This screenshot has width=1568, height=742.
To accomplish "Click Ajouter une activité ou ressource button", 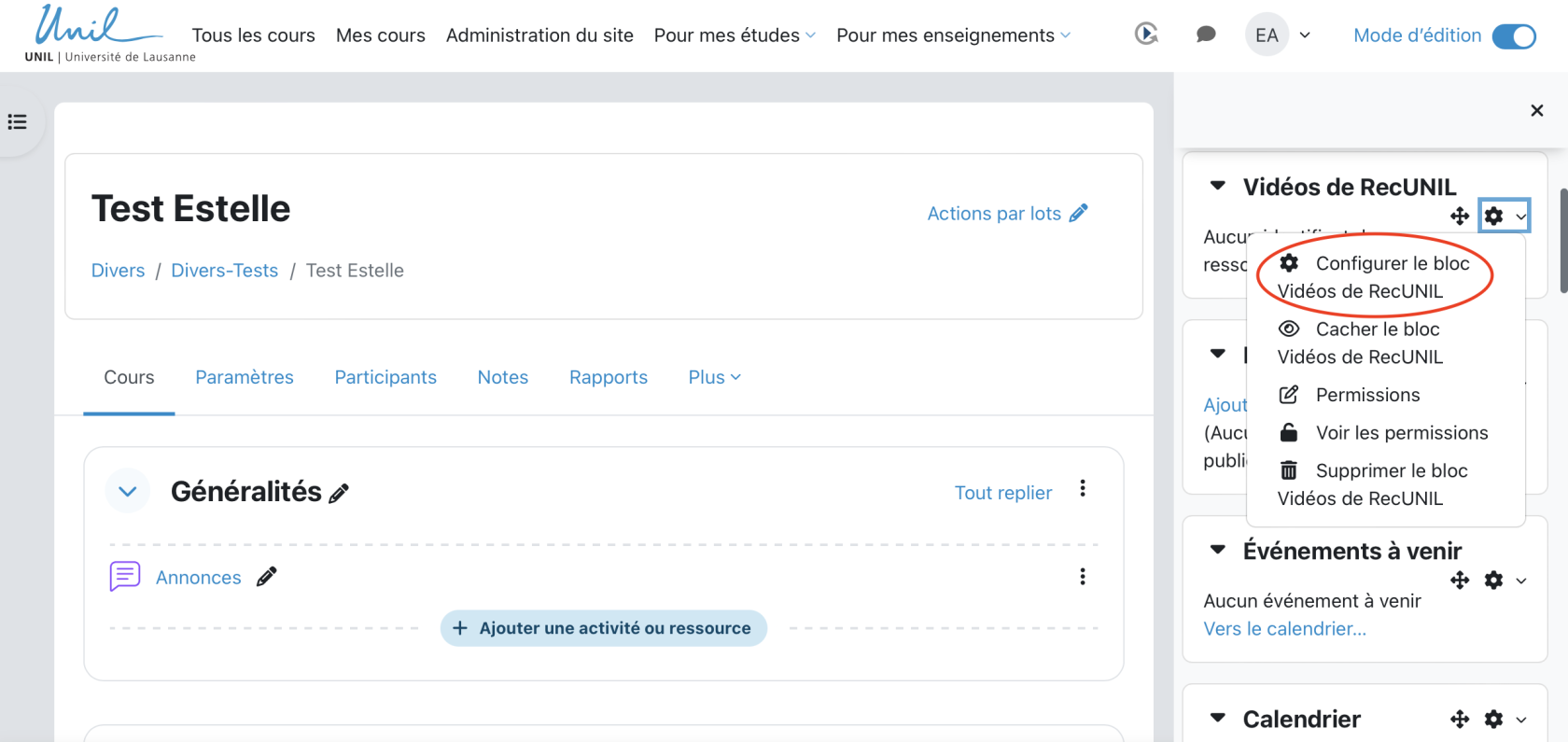I will coord(603,628).
